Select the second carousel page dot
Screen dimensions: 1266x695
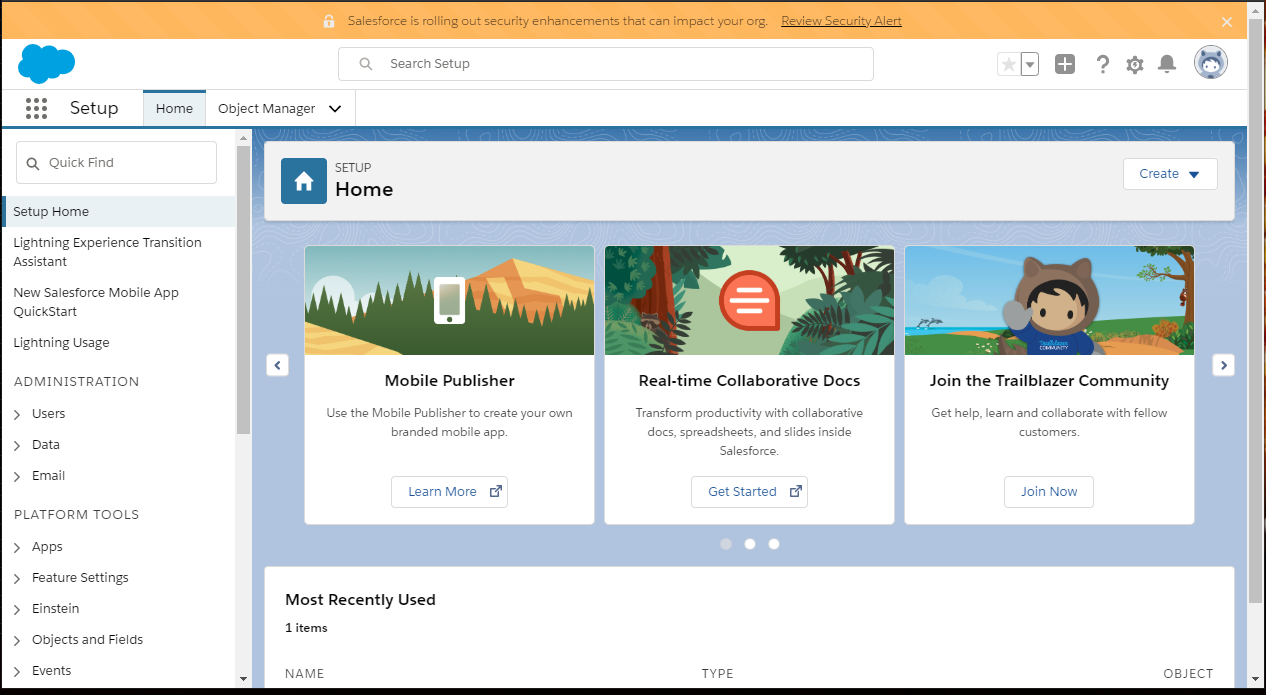pos(750,544)
